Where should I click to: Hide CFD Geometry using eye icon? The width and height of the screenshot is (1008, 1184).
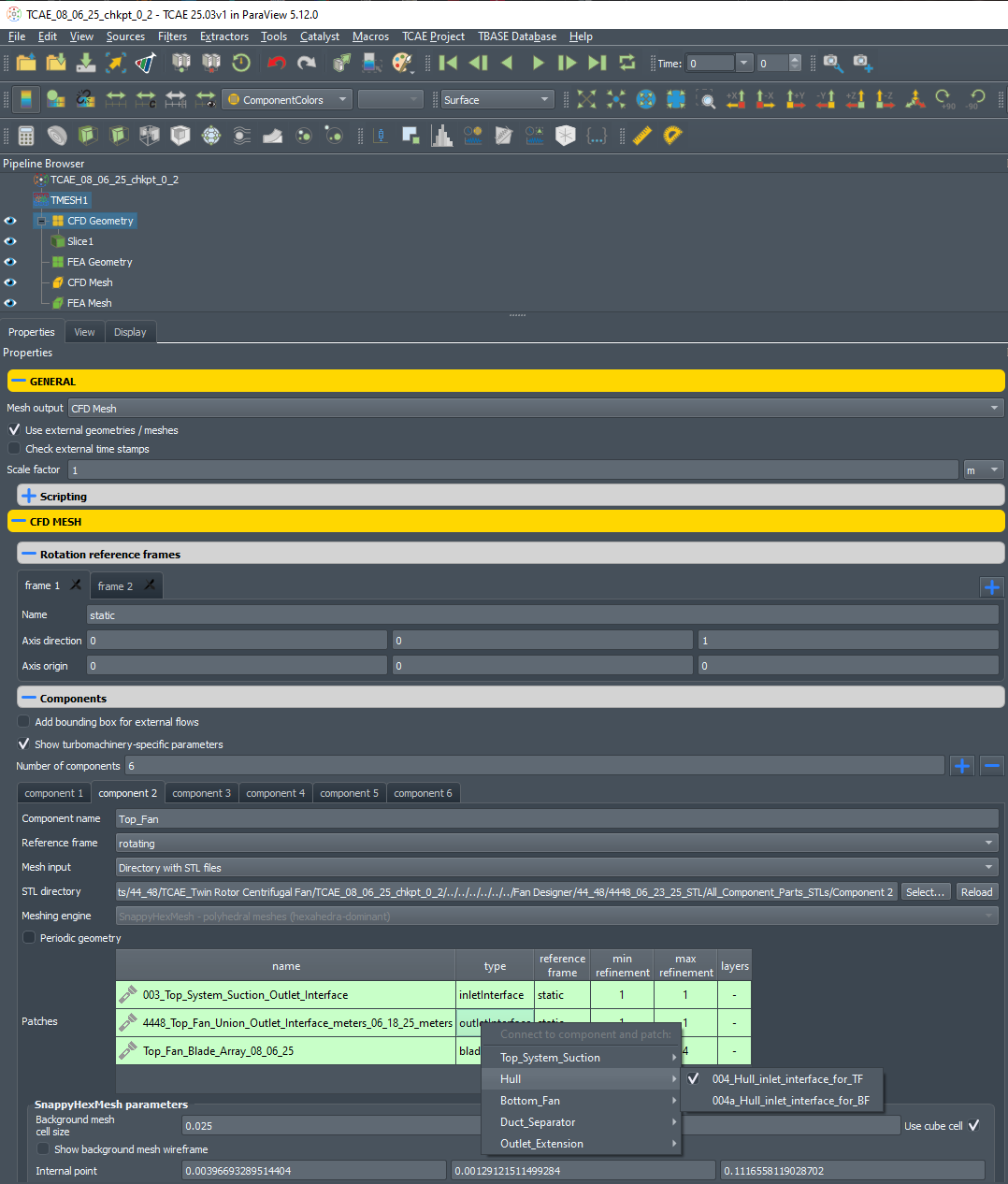(10, 221)
